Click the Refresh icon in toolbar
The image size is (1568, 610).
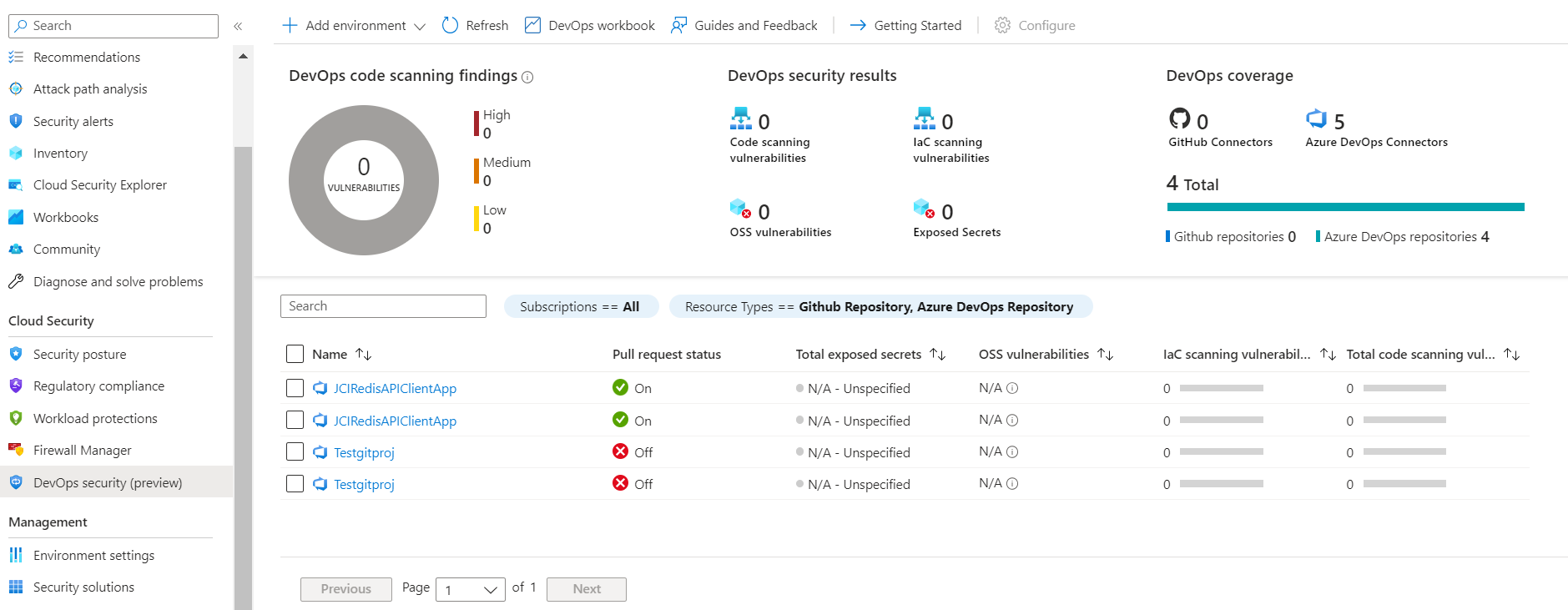click(x=450, y=25)
